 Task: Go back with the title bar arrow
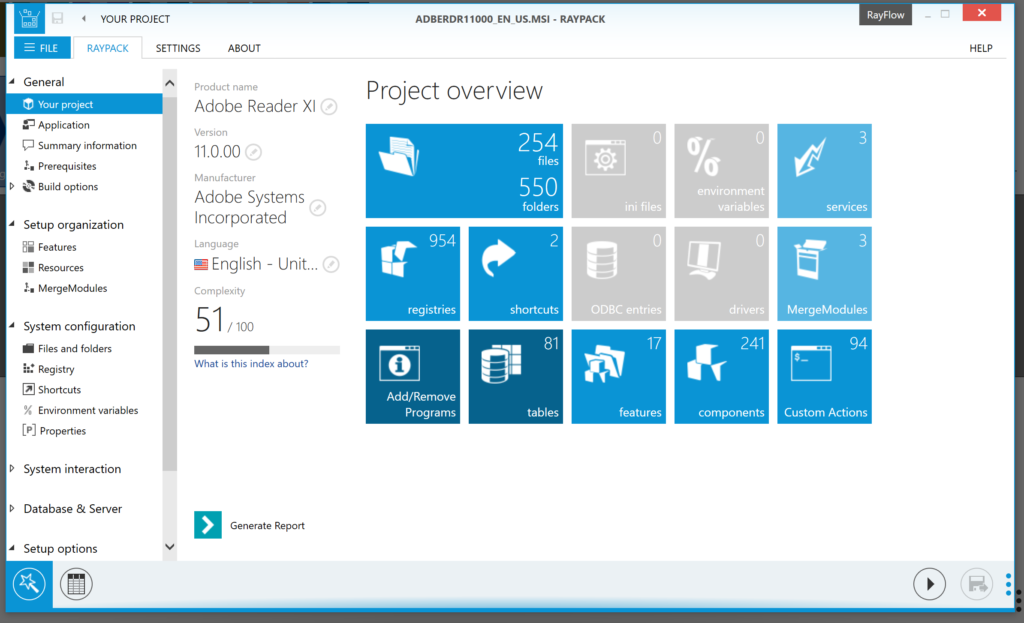84,18
